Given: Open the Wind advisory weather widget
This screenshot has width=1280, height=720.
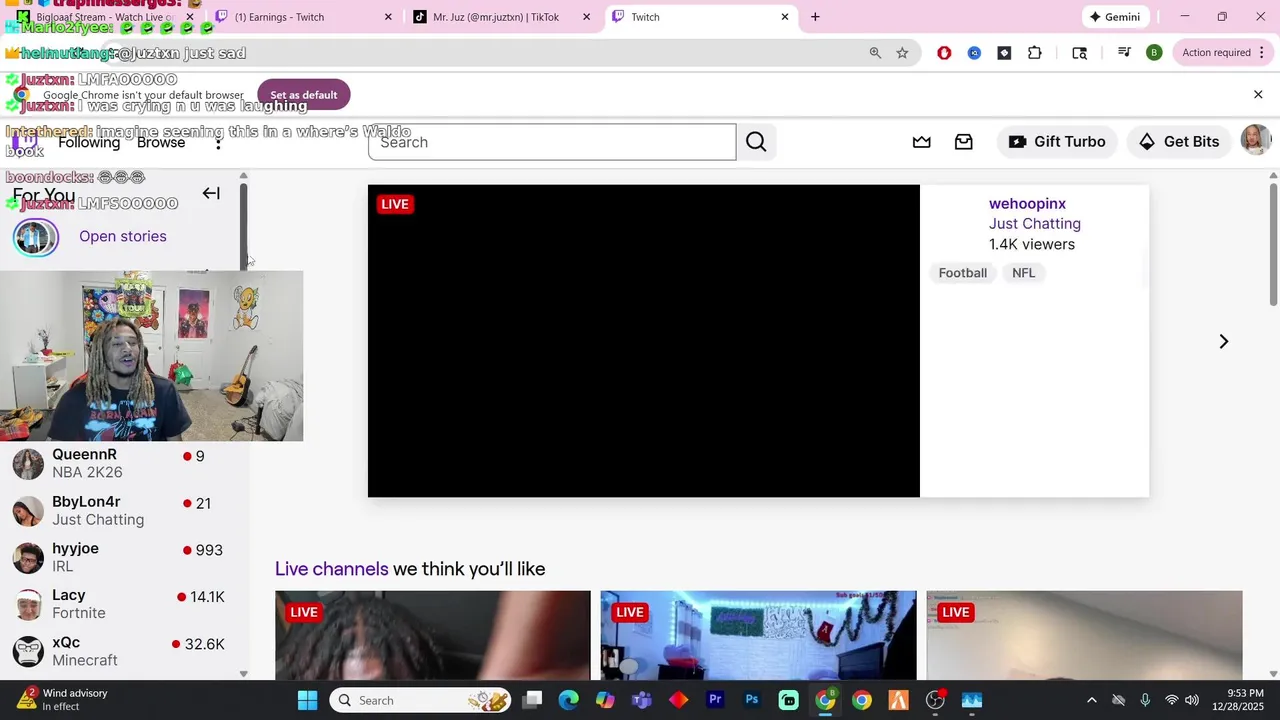Looking at the screenshot, I should [x=62, y=700].
